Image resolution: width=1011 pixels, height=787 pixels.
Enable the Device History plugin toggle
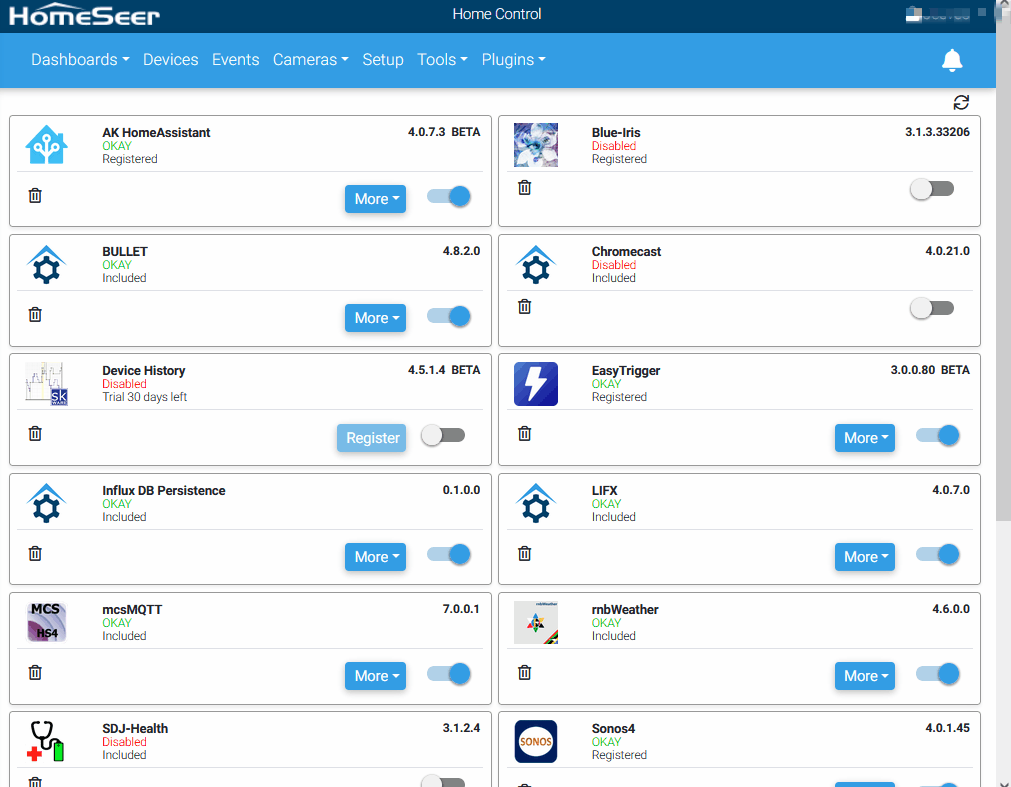443,435
